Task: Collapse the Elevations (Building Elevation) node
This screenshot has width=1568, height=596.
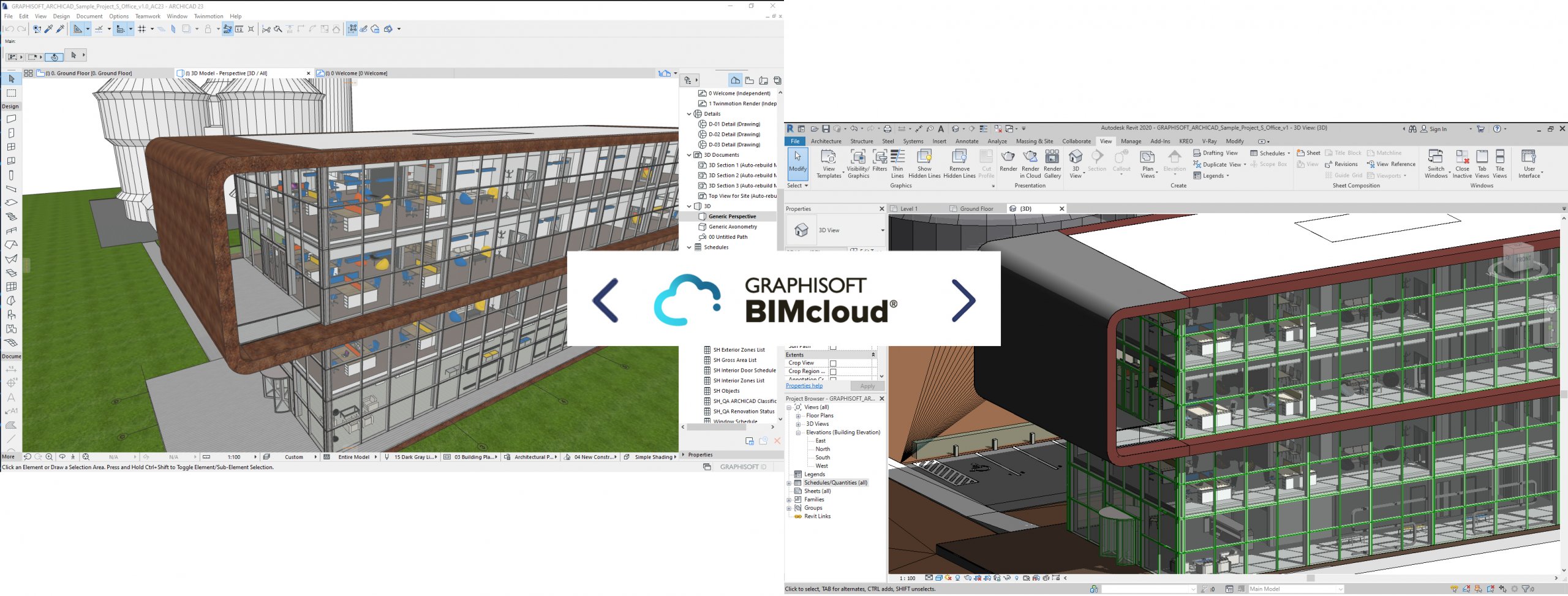Action: pos(798,432)
